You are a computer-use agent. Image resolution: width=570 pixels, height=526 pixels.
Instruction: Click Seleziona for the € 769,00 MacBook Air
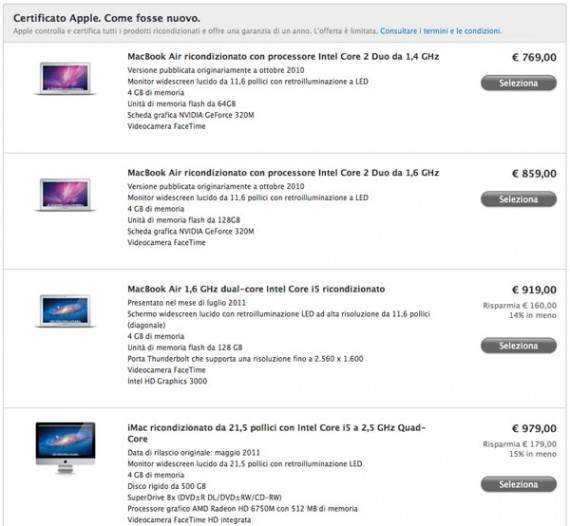[518, 83]
